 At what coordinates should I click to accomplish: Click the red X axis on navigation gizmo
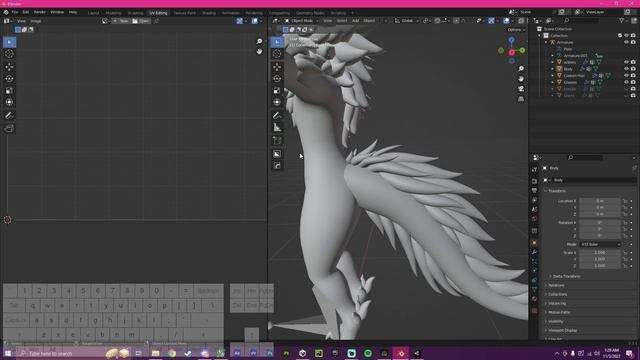coord(511,52)
